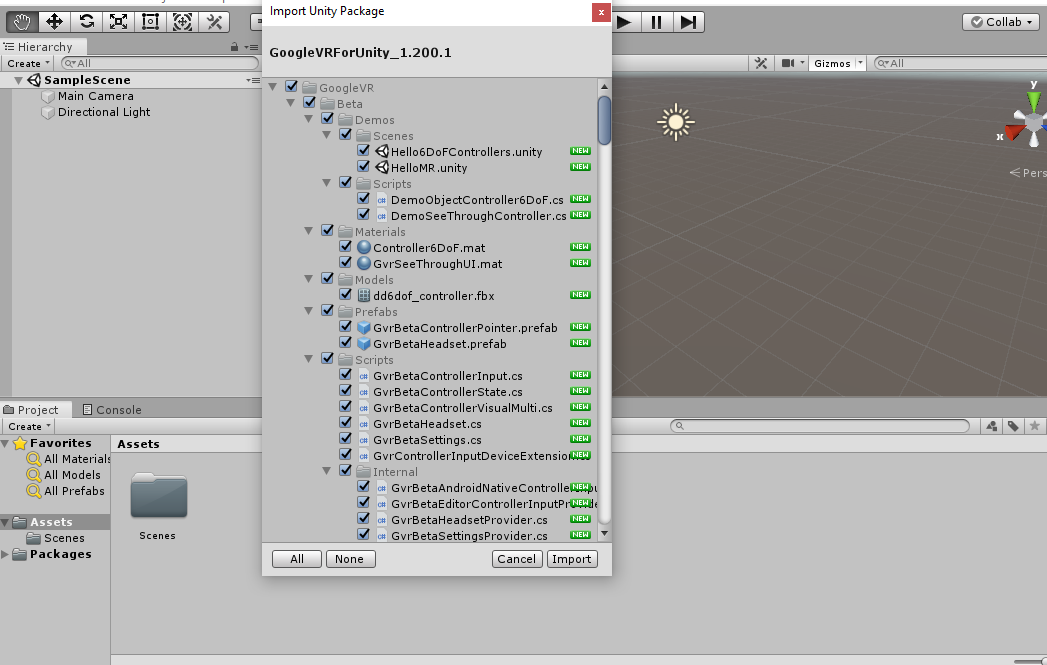Select the custom editor tools icon

tap(214, 22)
